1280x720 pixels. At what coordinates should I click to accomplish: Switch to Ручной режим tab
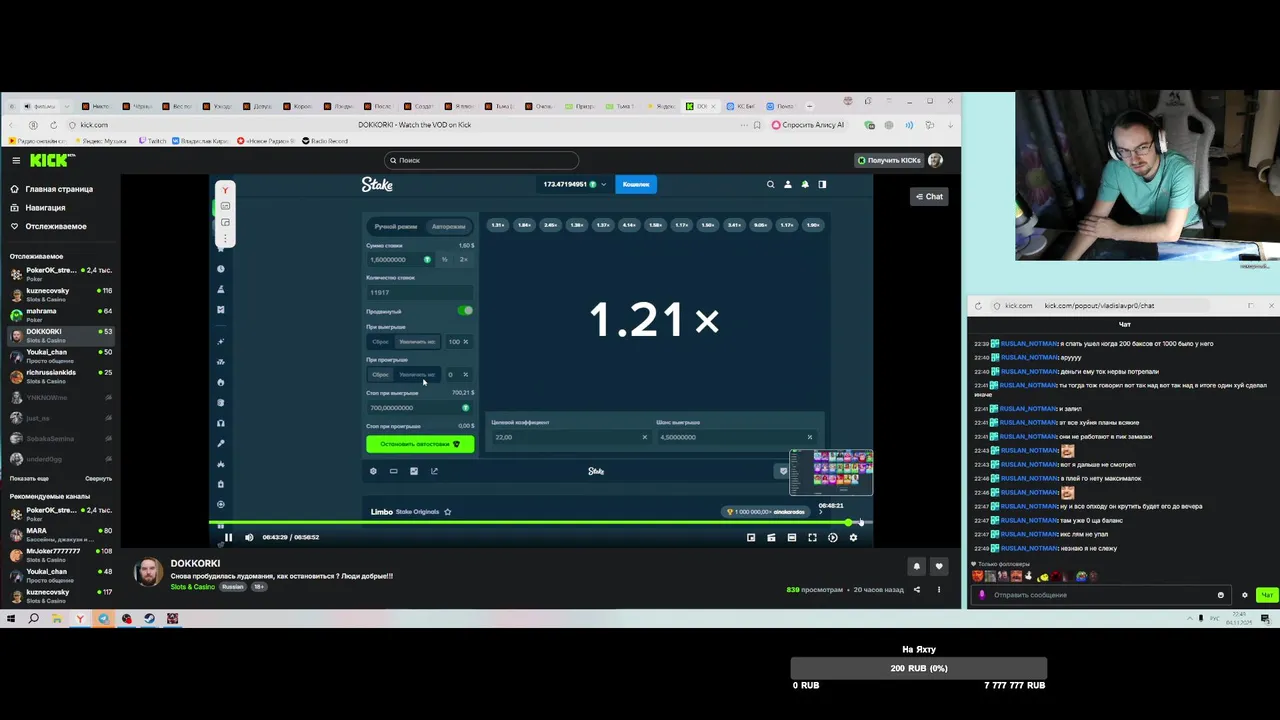tap(396, 227)
